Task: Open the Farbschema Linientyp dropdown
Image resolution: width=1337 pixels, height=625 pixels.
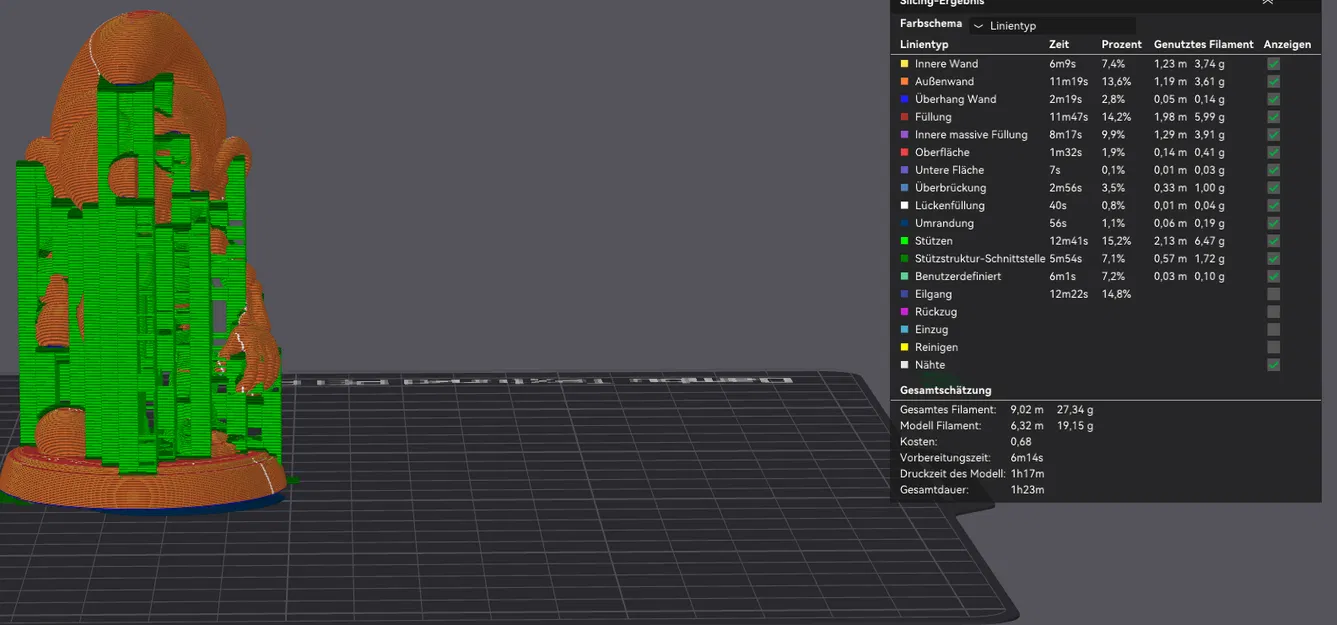Action: [1052, 26]
